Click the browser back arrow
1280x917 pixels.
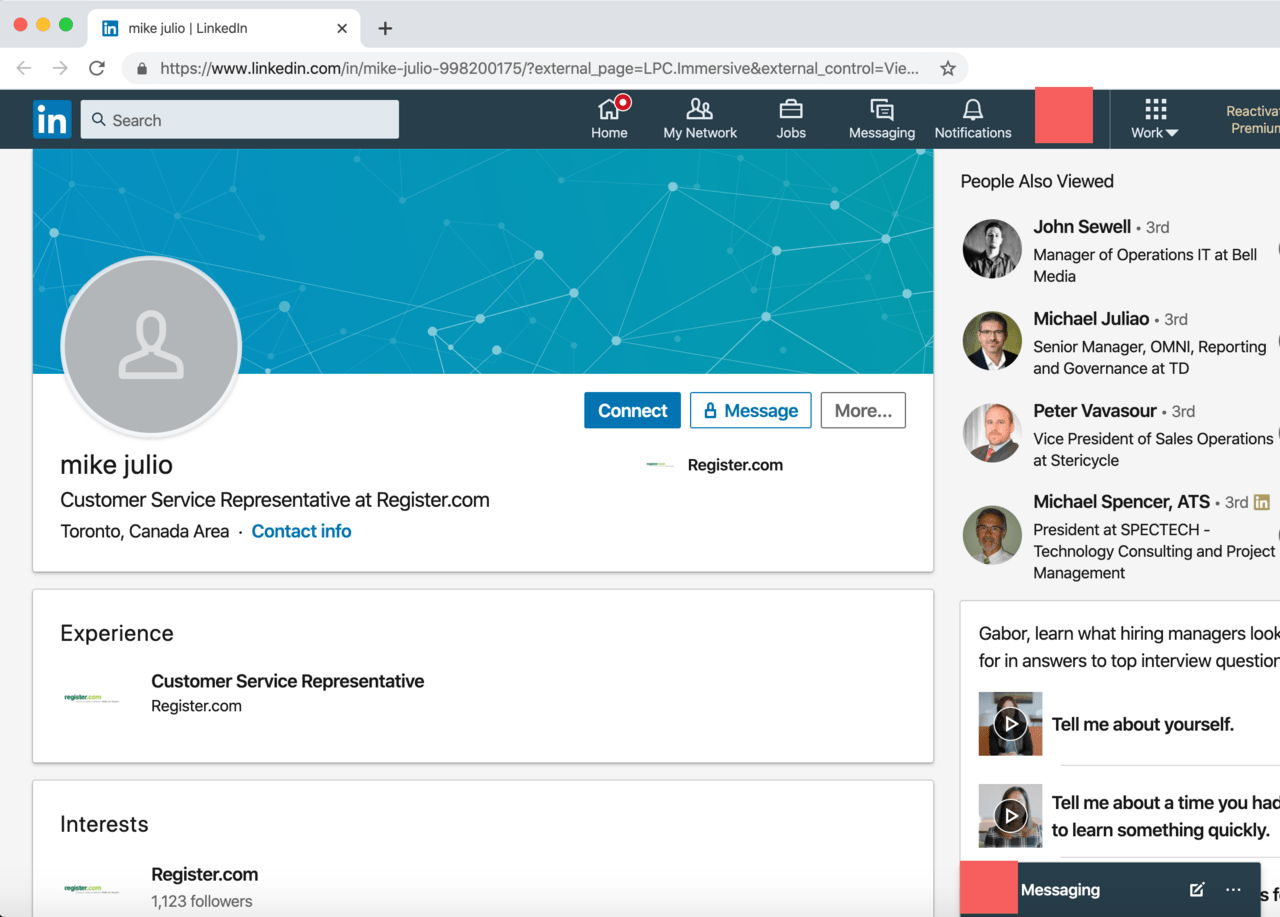[24, 68]
